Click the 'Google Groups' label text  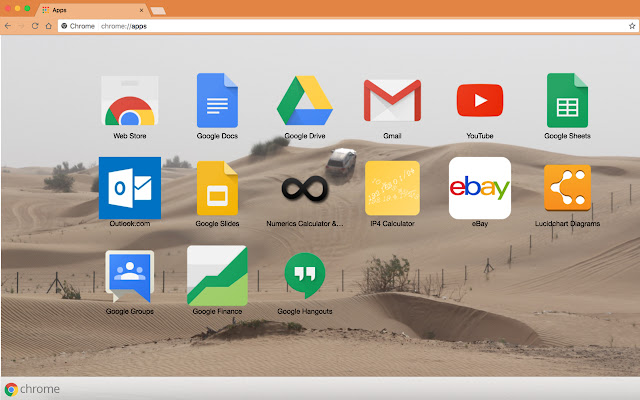pos(130,311)
